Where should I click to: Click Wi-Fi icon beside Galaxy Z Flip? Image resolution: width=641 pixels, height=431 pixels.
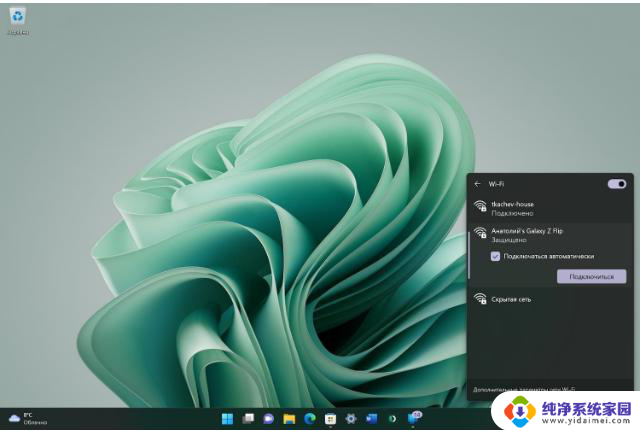(x=480, y=233)
